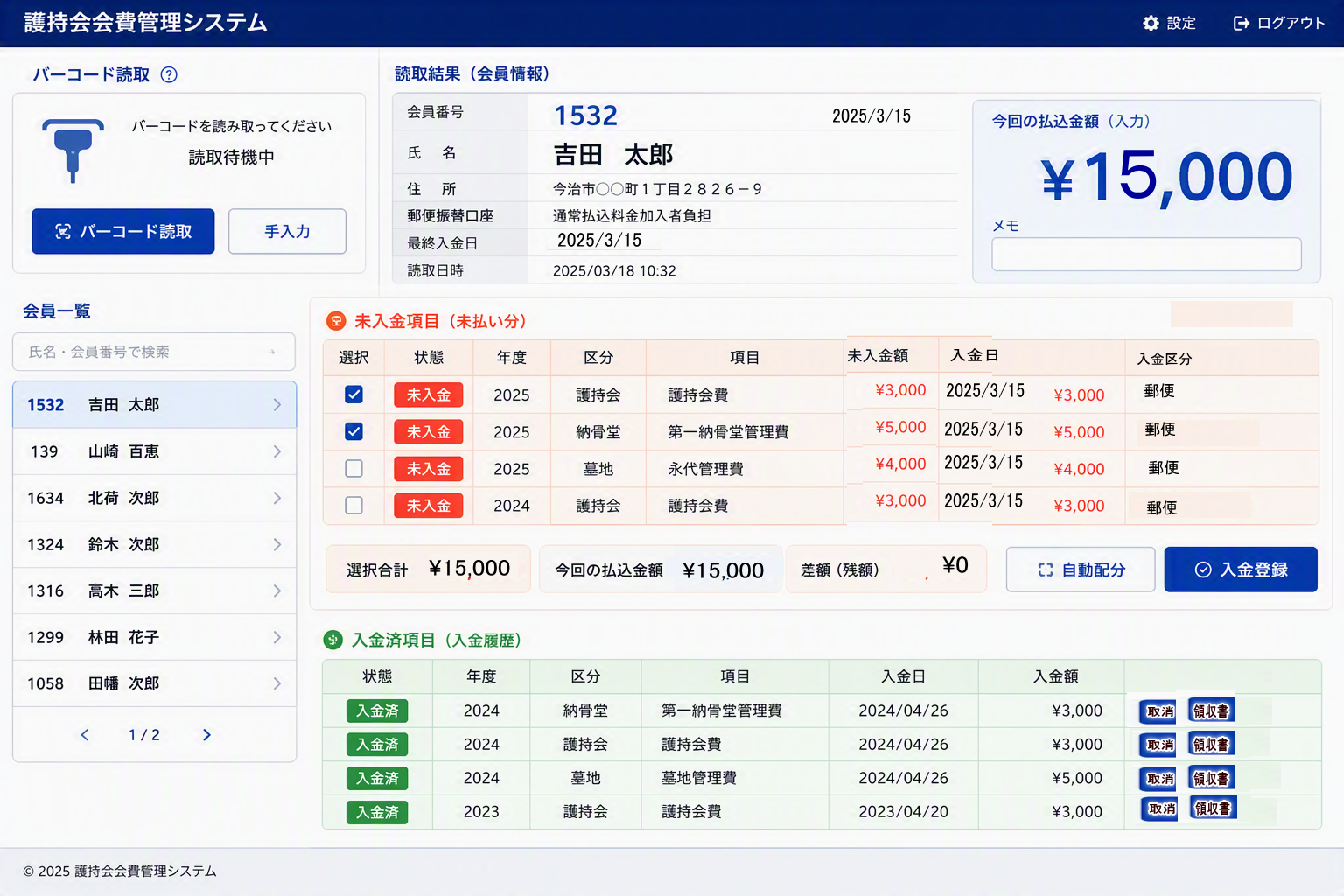
Task: Cancel the 墓地管理費 payment
Action: (x=1158, y=778)
